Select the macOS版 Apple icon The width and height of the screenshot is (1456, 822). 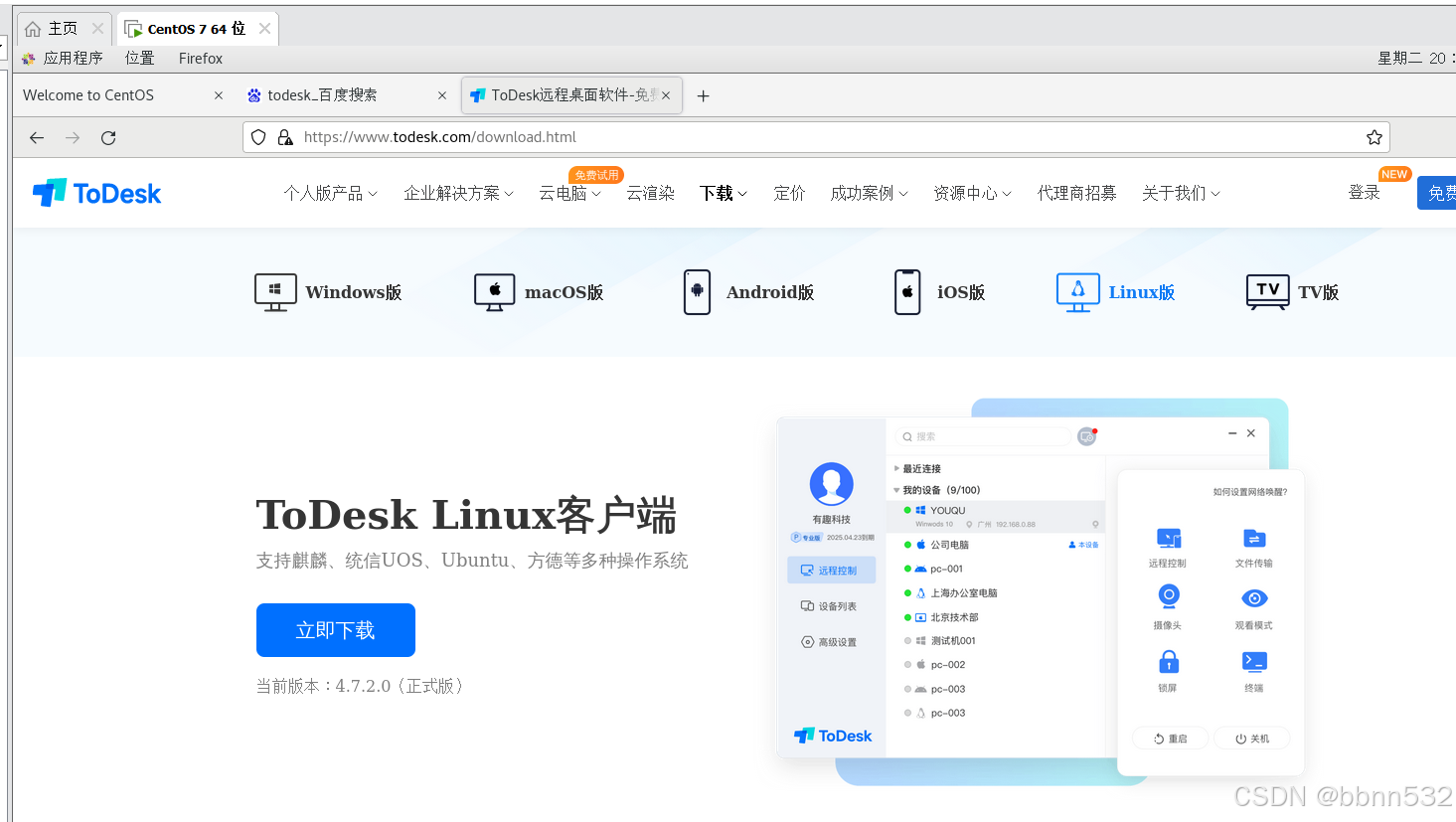(494, 291)
